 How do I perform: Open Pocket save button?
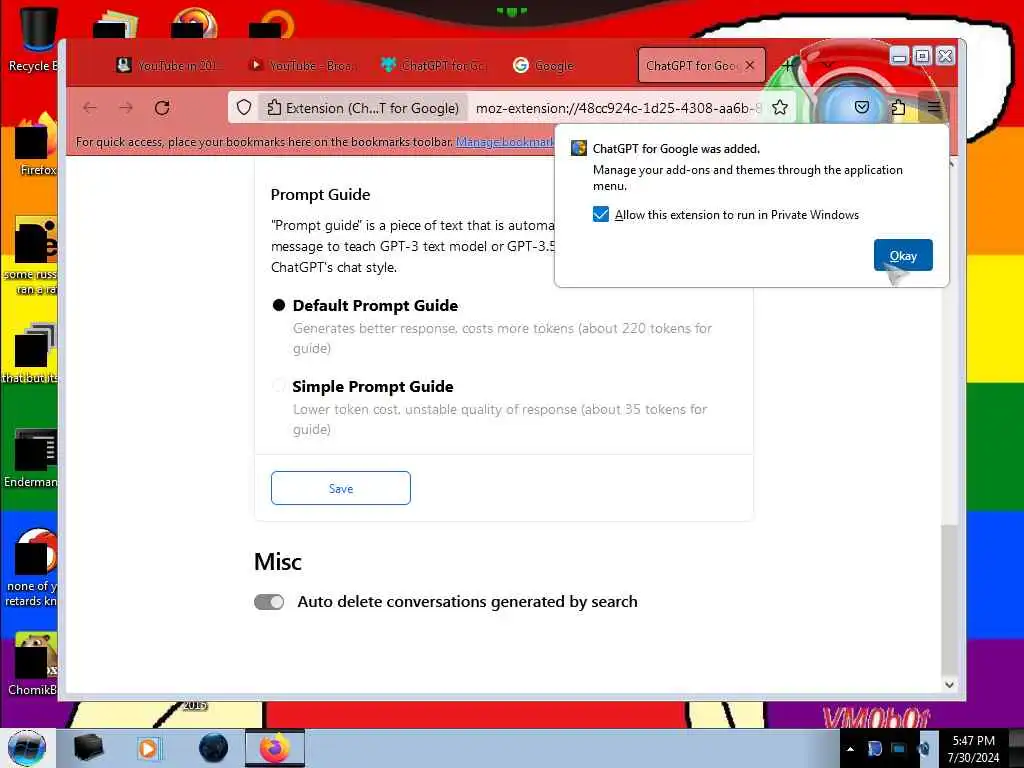pos(862,107)
